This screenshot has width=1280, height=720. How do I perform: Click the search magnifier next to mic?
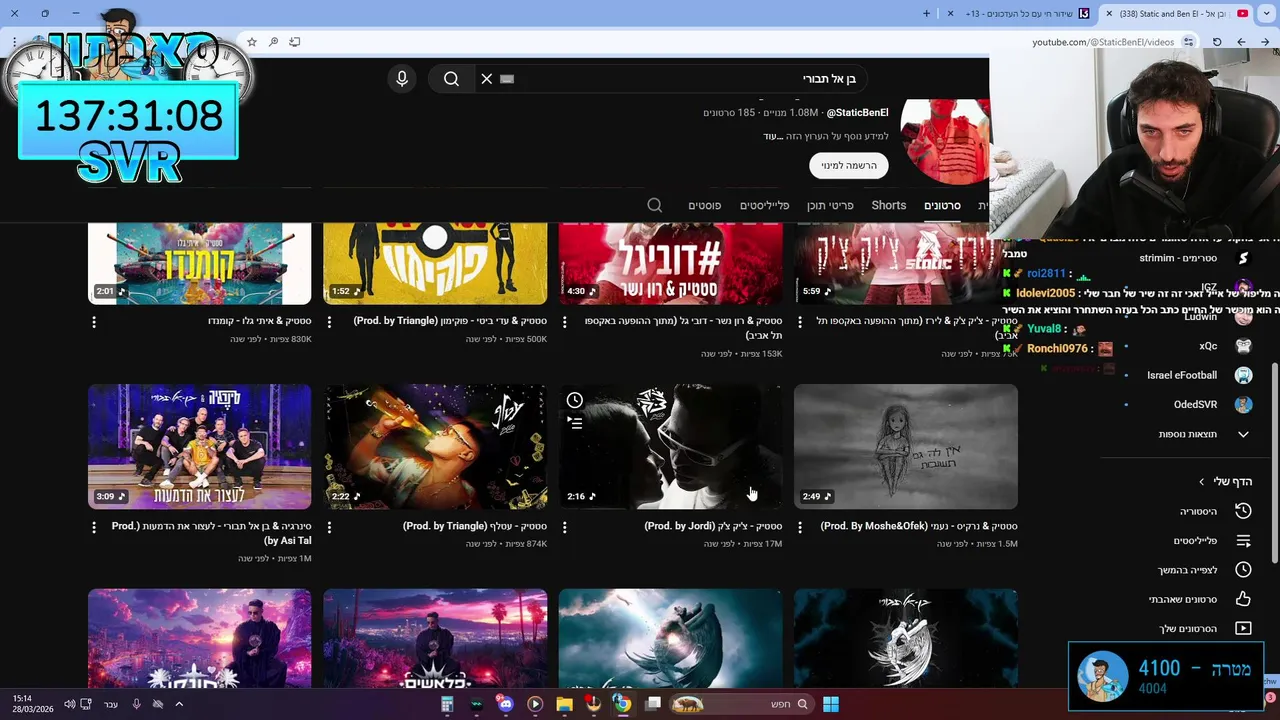point(451,79)
